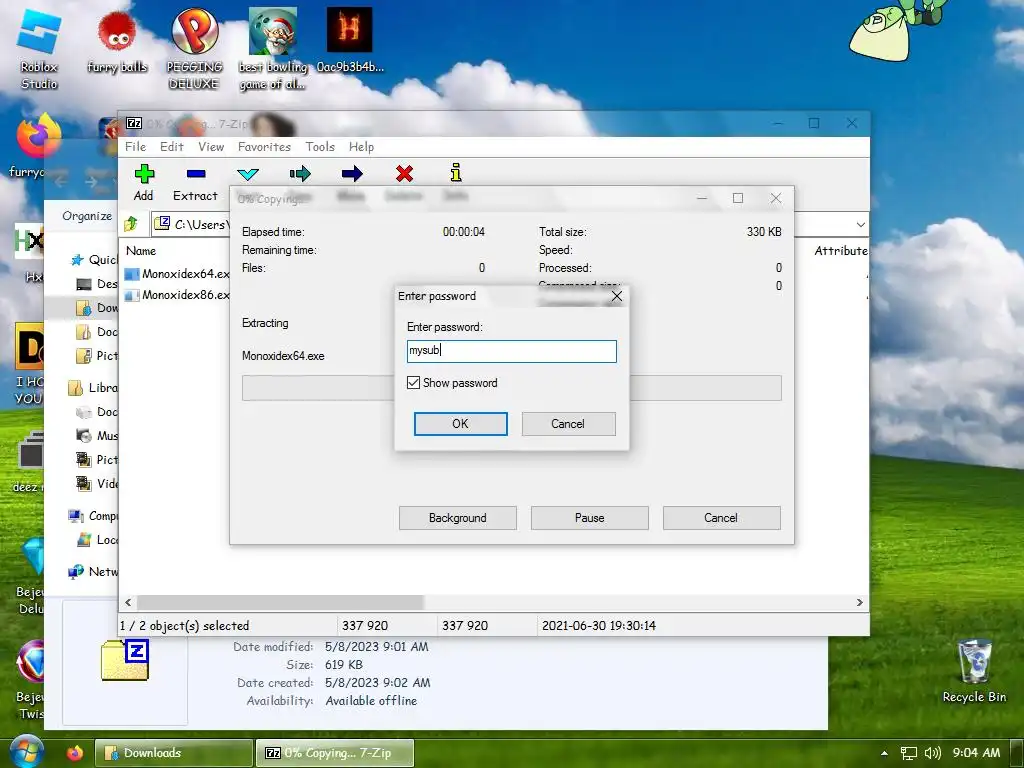Click the Copy arrow toolbar icon
This screenshot has height=768, width=1024.
300,174
